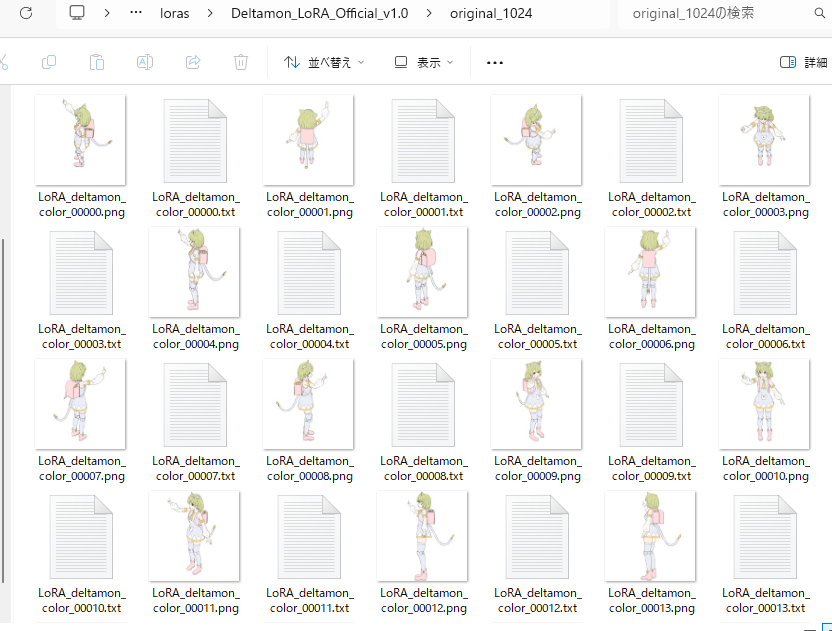832x631 pixels.
Task: Expand chevron after Deltamon_LoRA_Official_v1.0
Action: point(429,13)
